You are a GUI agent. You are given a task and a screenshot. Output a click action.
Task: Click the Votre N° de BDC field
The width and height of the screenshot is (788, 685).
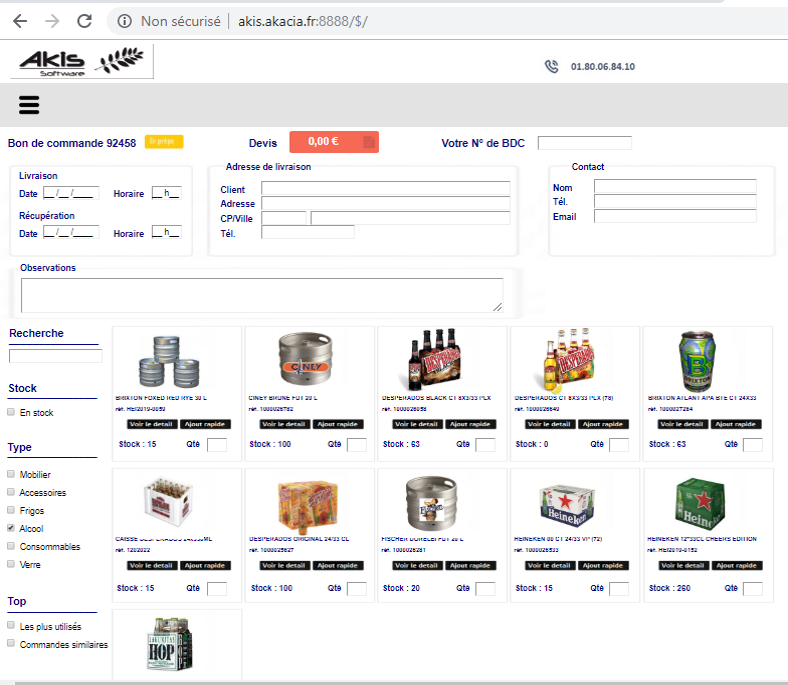585,143
